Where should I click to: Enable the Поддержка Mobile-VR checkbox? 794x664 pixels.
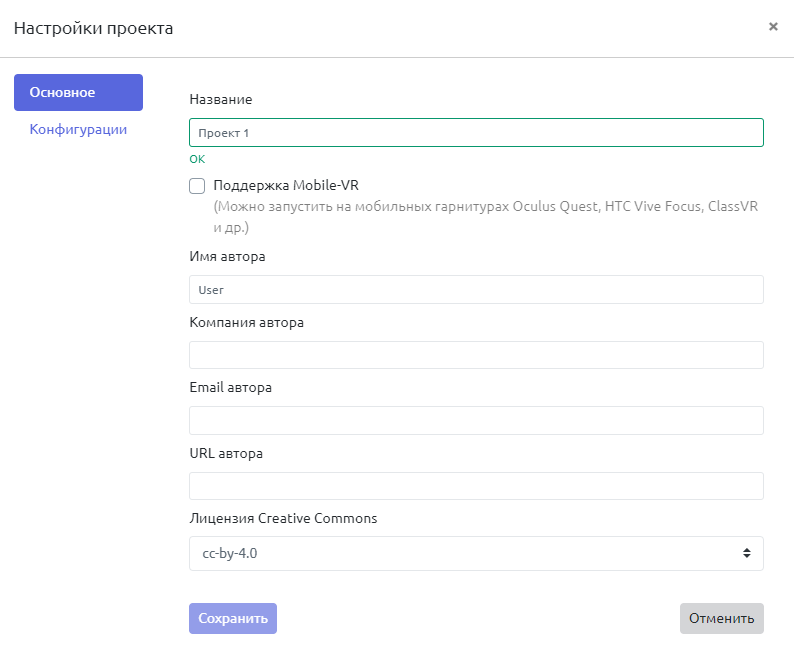click(197, 186)
